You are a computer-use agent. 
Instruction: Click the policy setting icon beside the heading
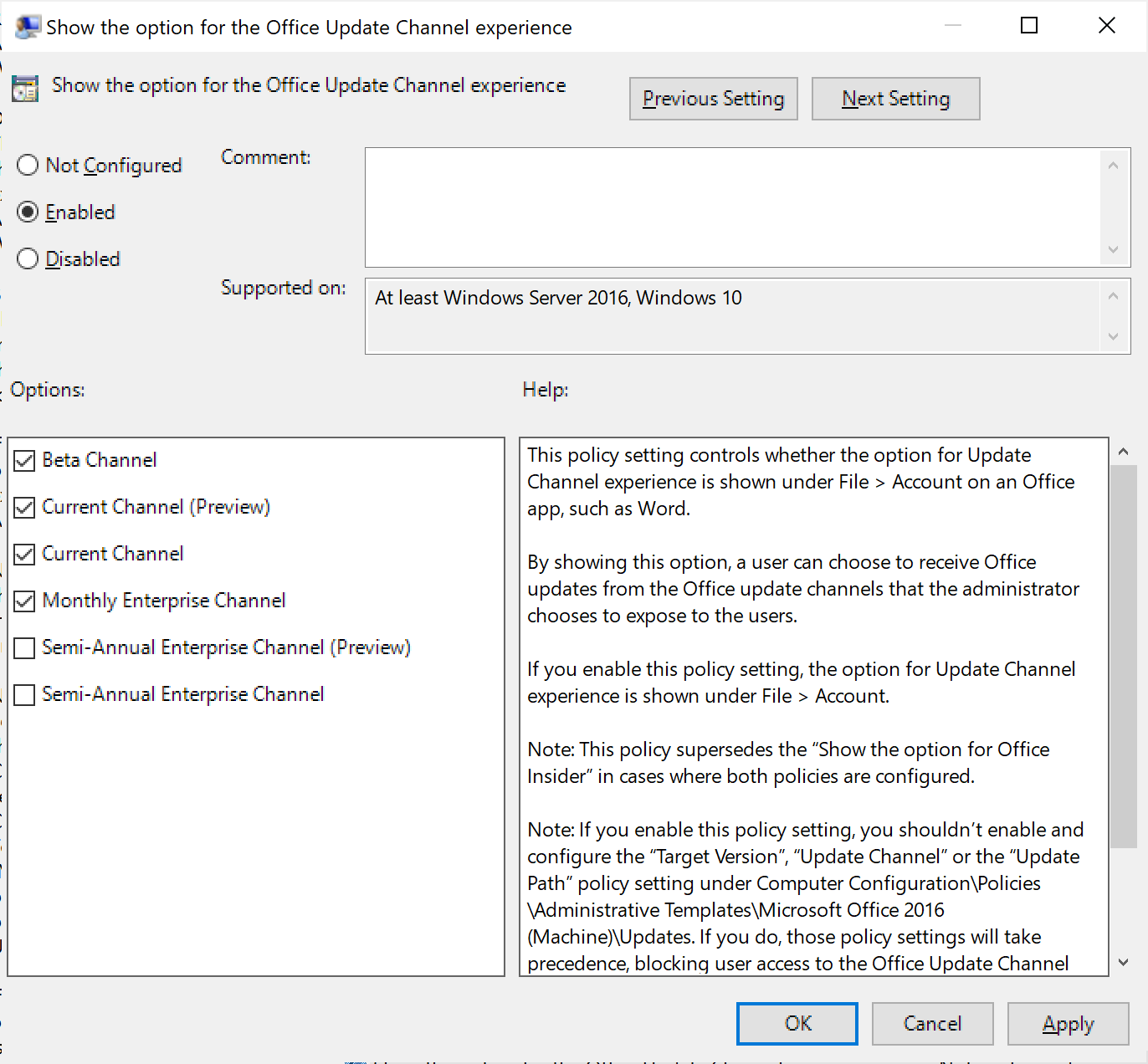click(25, 88)
